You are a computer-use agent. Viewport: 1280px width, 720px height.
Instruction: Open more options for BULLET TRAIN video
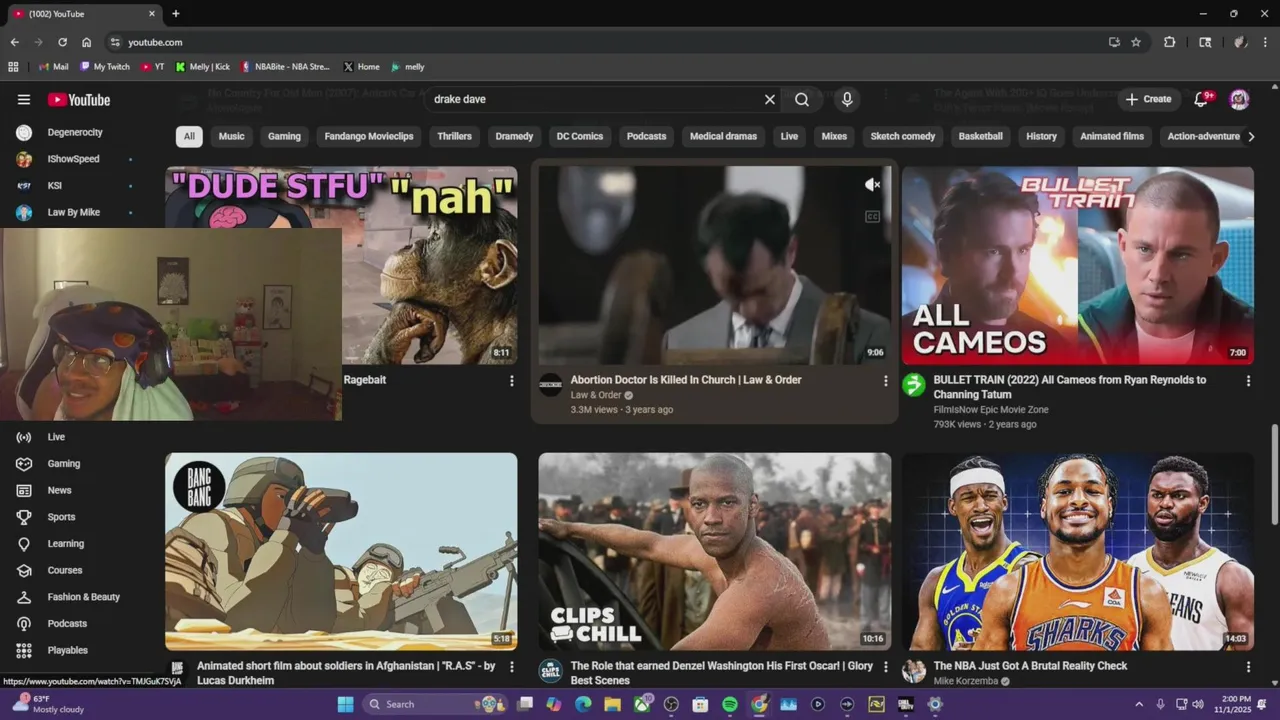click(1248, 380)
